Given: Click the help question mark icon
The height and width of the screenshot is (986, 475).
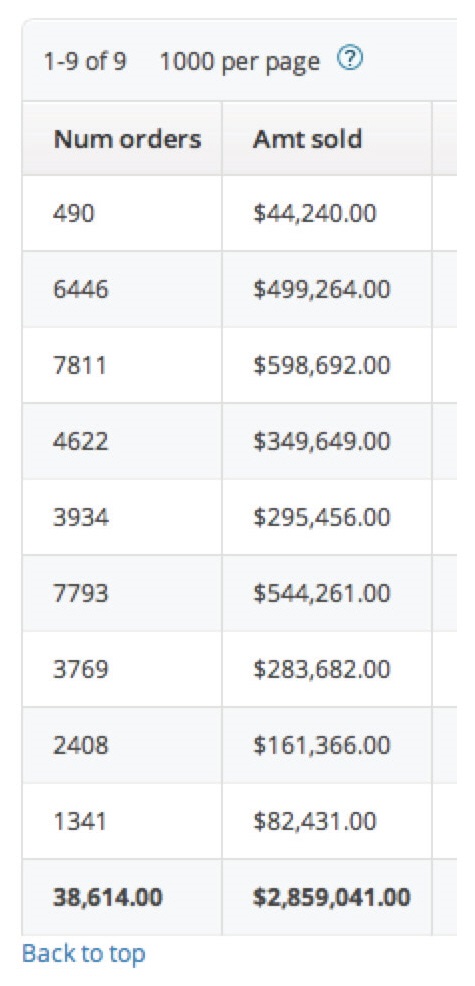Looking at the screenshot, I should point(351,60).
